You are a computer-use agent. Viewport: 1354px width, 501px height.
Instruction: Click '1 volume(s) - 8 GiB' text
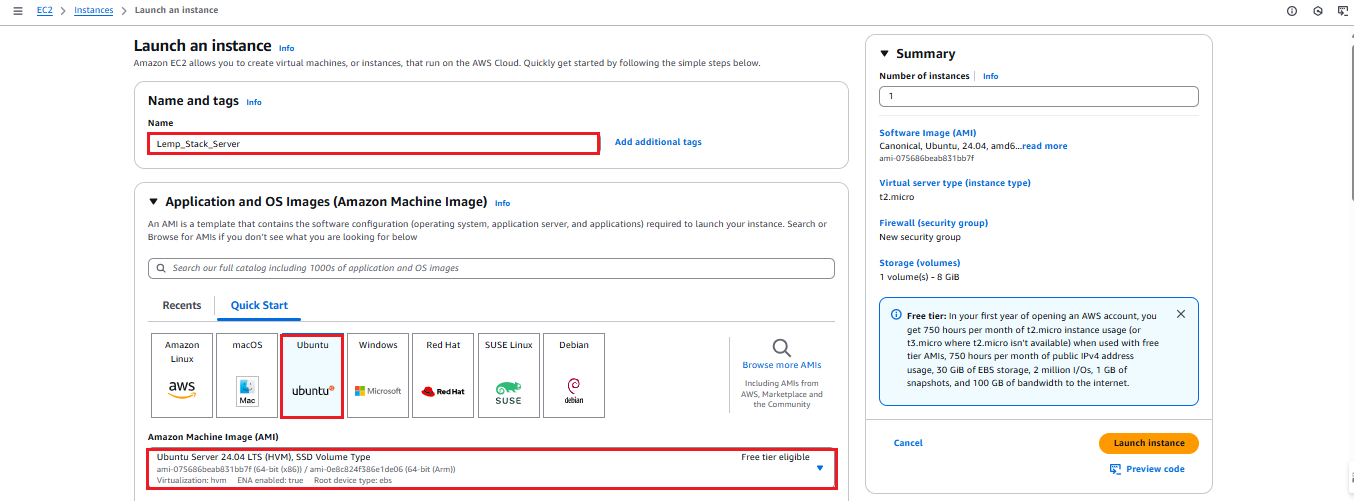[919, 277]
